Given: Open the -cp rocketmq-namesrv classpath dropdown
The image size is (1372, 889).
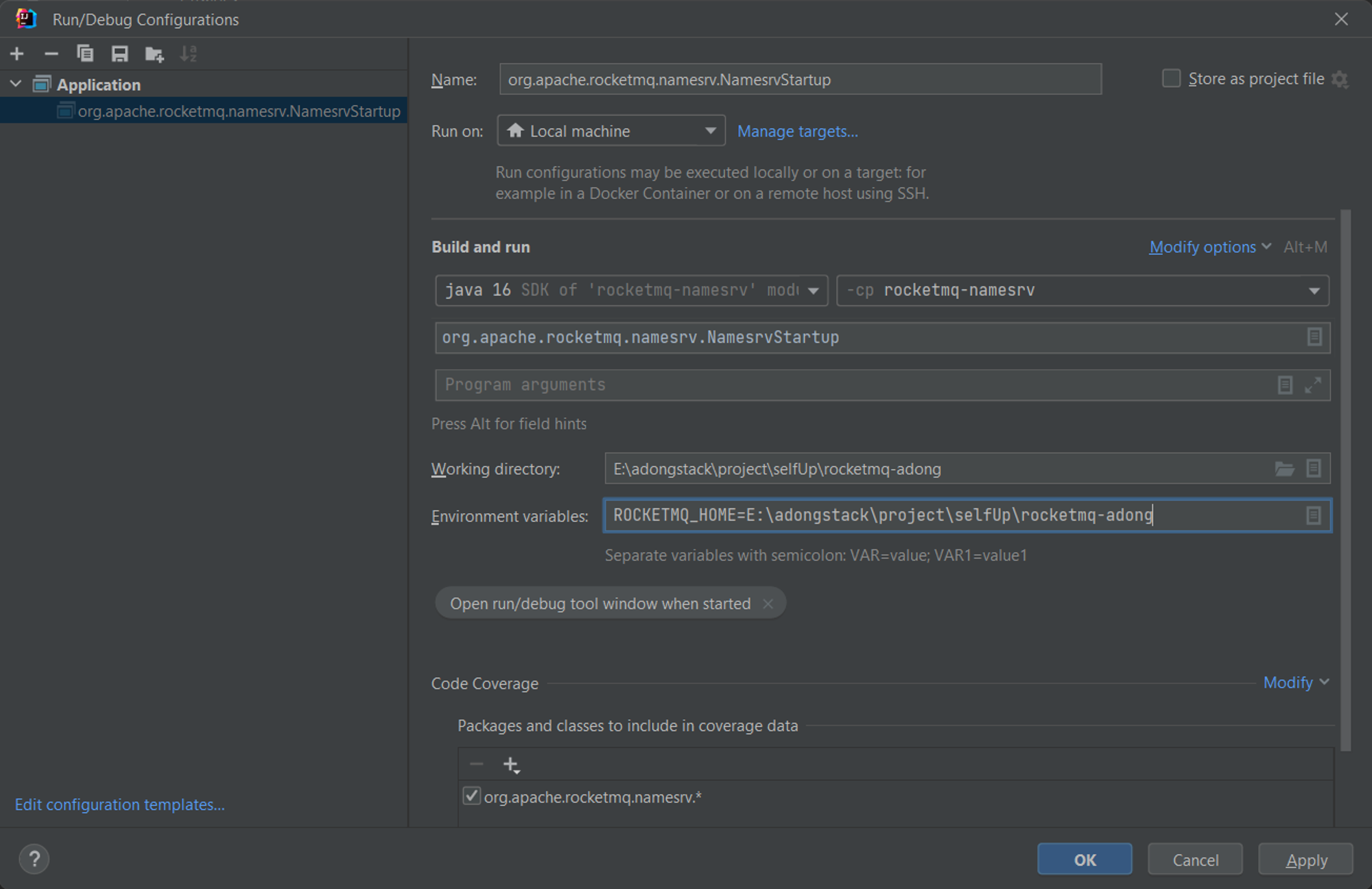Looking at the screenshot, I should [x=1083, y=290].
